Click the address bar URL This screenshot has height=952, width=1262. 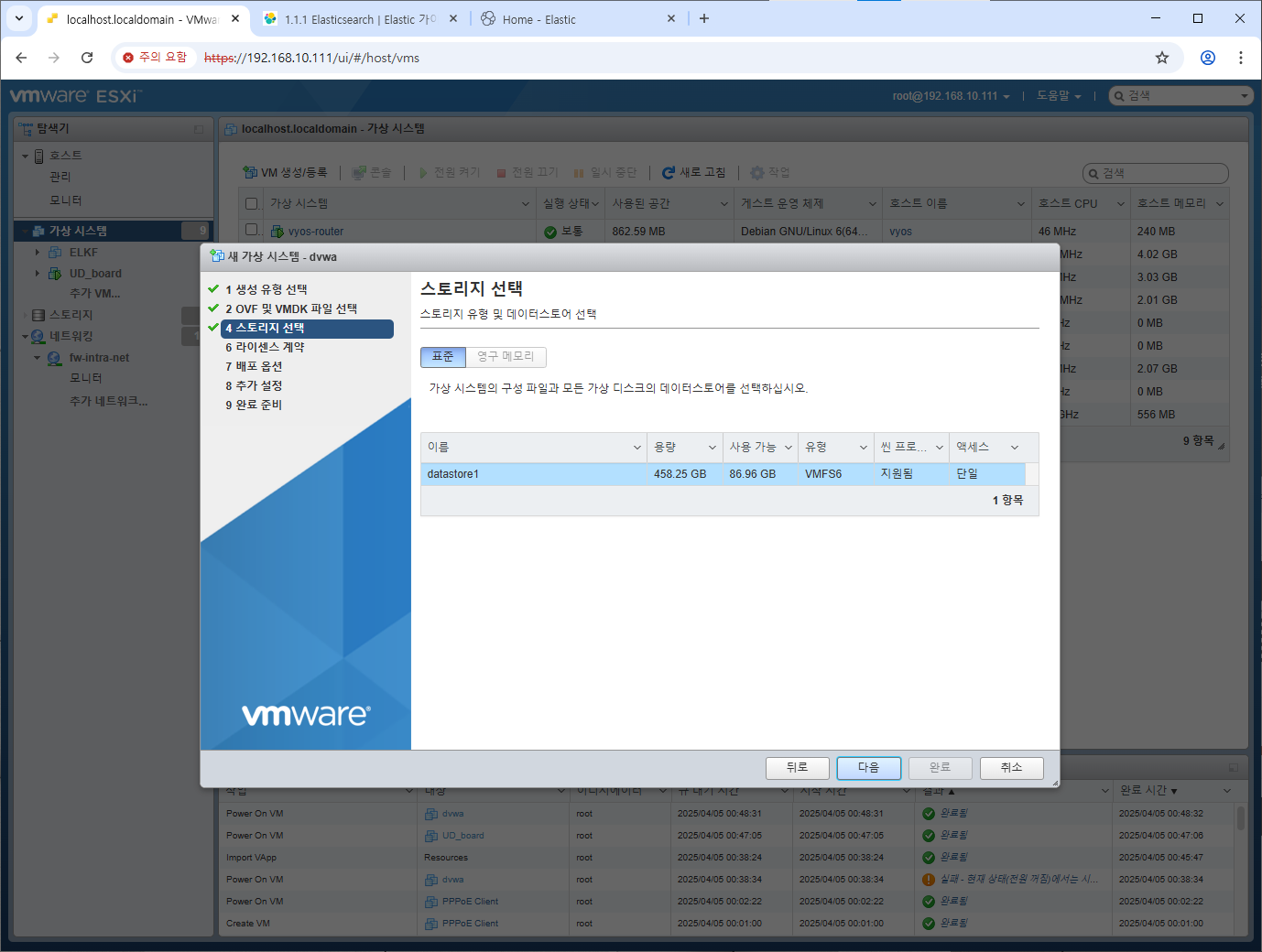pyautogui.click(x=311, y=58)
